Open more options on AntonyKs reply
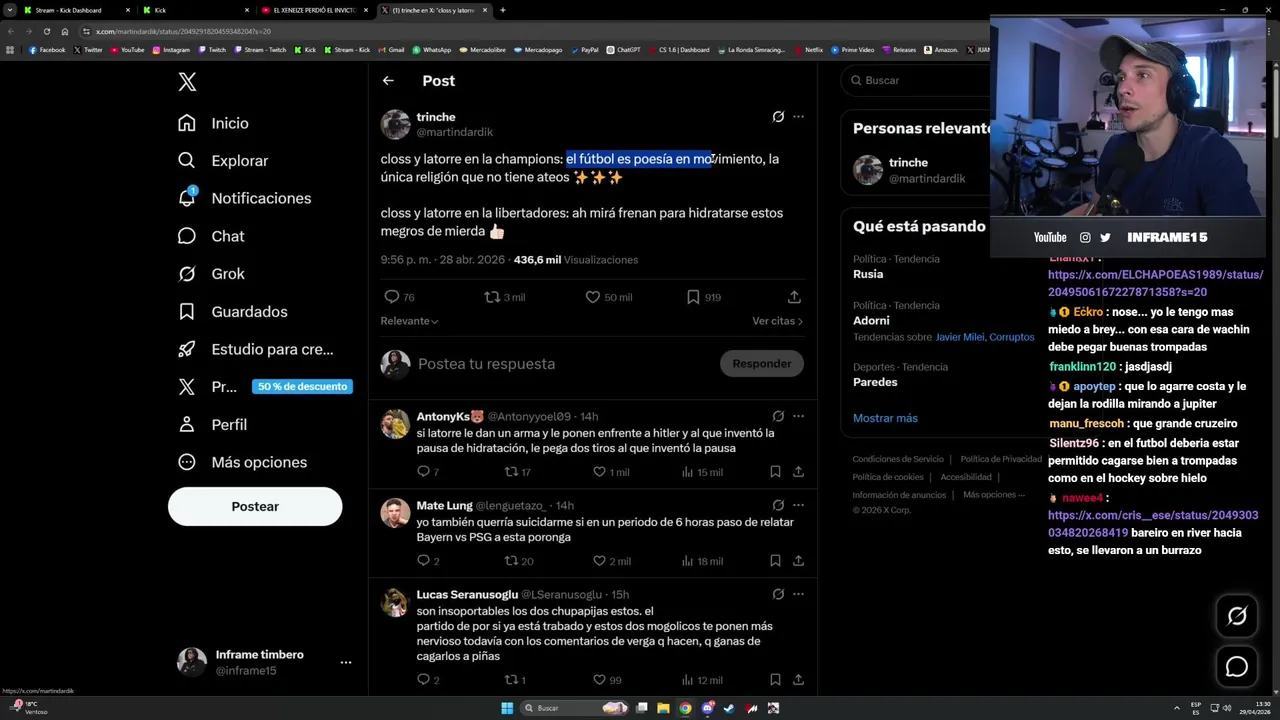This screenshot has height=720, width=1280. coord(798,416)
